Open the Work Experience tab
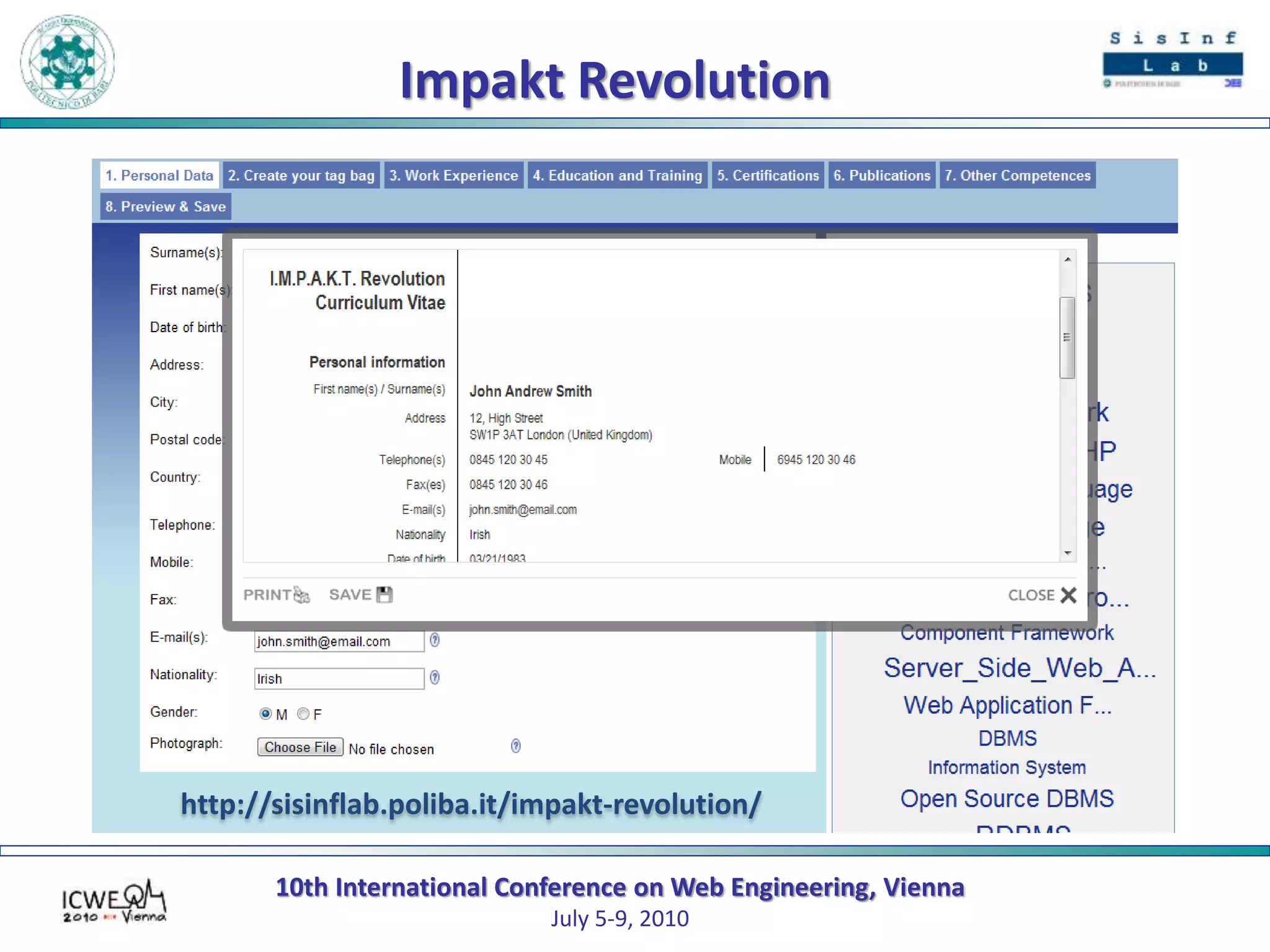 click(453, 175)
